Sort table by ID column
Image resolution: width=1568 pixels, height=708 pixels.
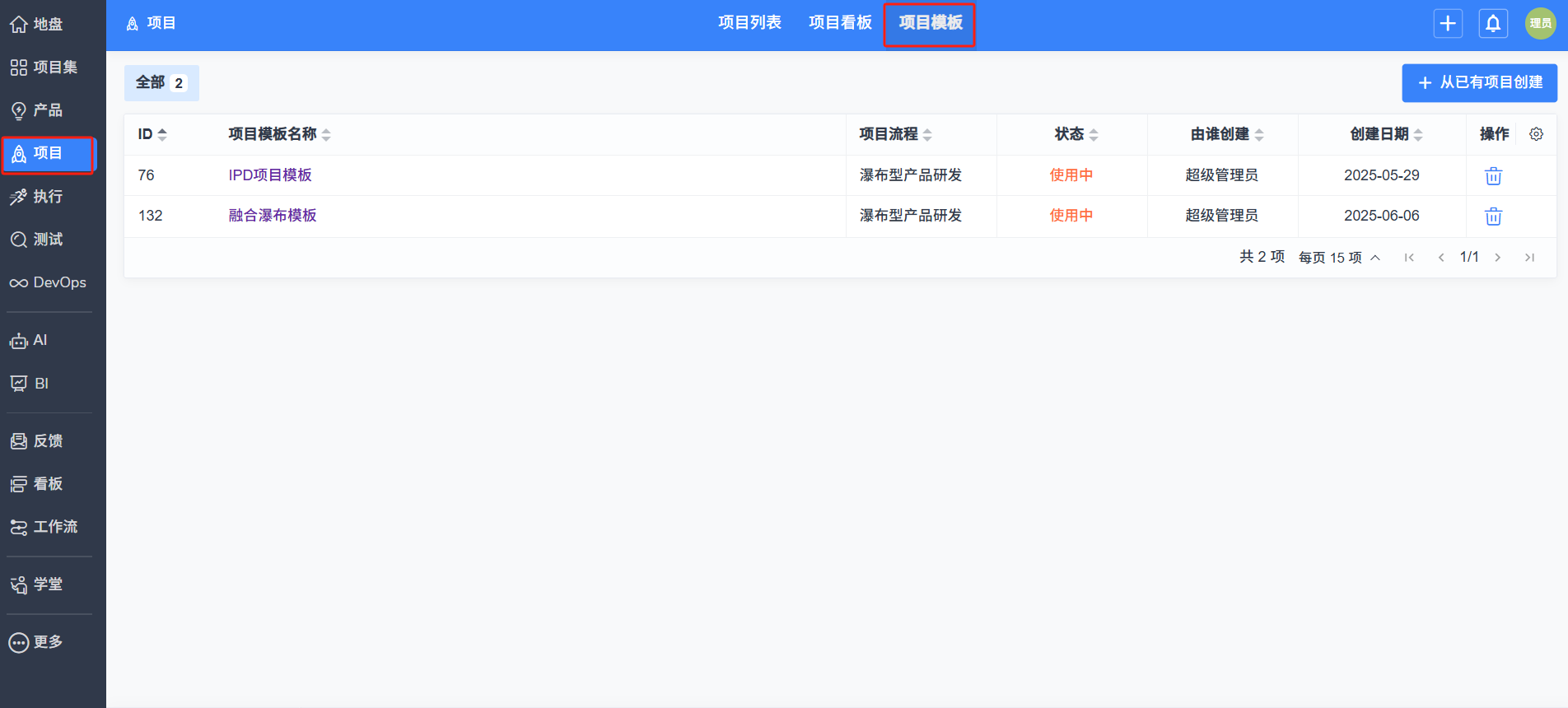pos(152,134)
